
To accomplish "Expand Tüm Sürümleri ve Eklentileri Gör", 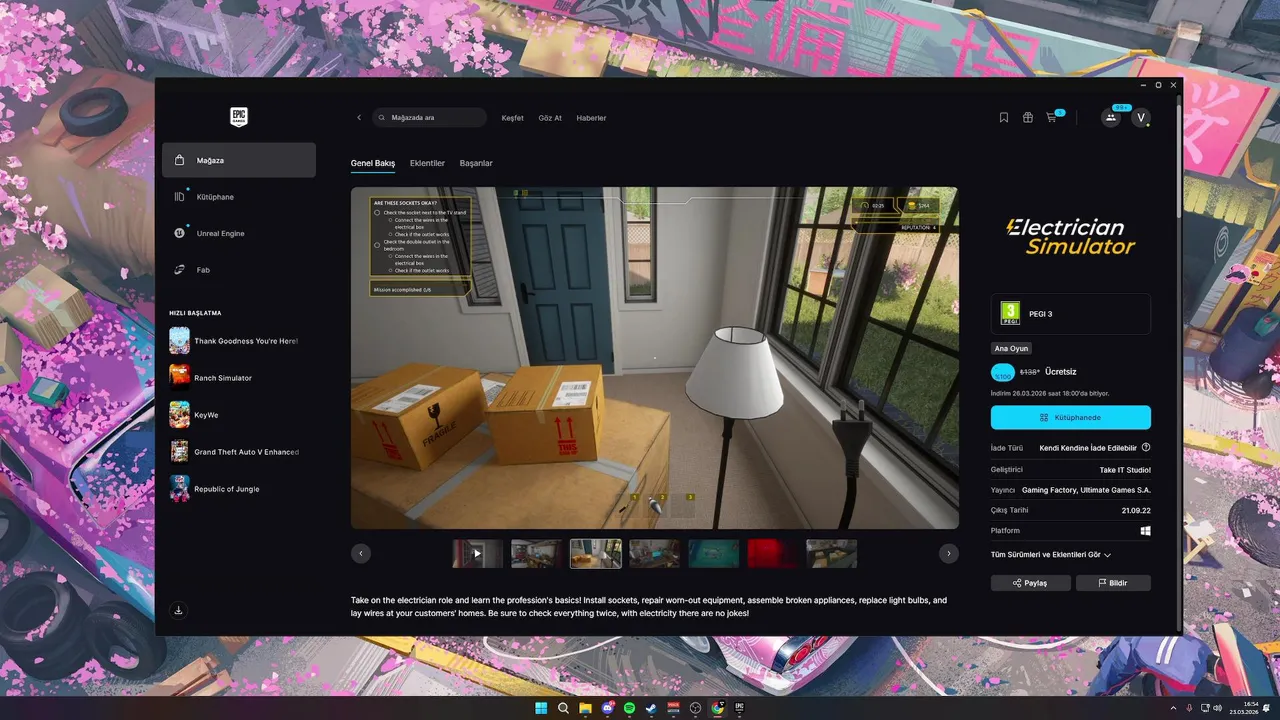I will (1051, 554).
